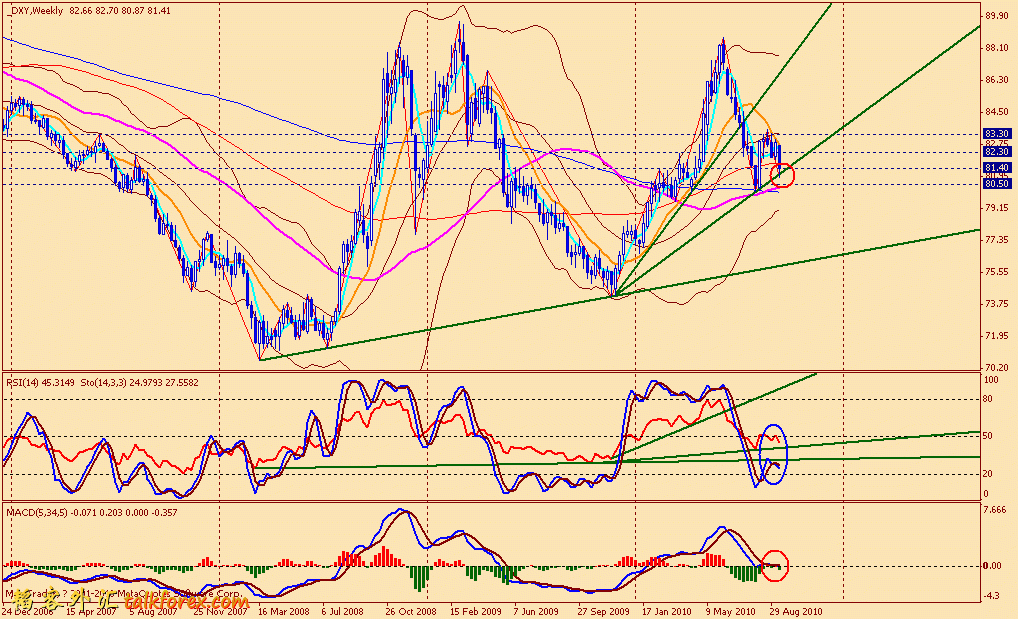Select the 100 level on RSI scale
This screenshot has width=1018, height=619.
[x=991, y=379]
